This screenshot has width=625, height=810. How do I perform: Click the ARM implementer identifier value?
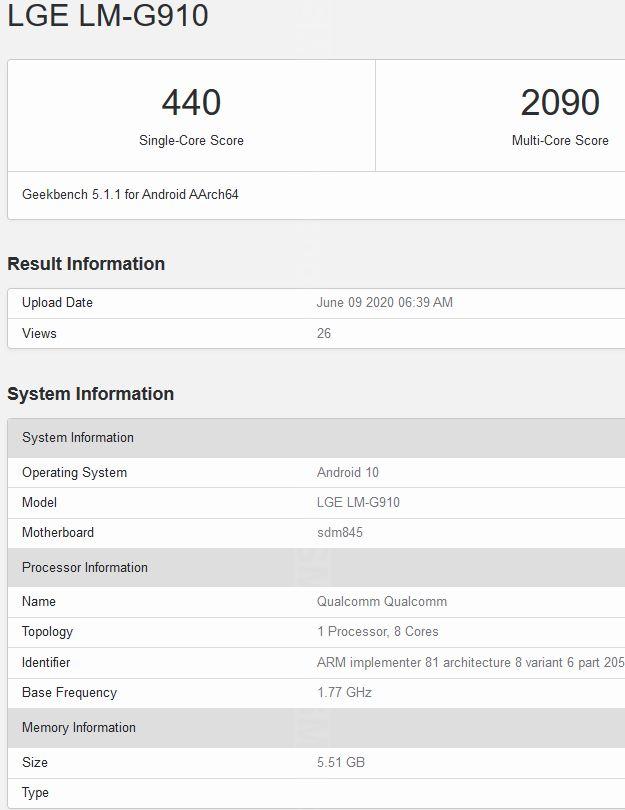click(x=470, y=663)
